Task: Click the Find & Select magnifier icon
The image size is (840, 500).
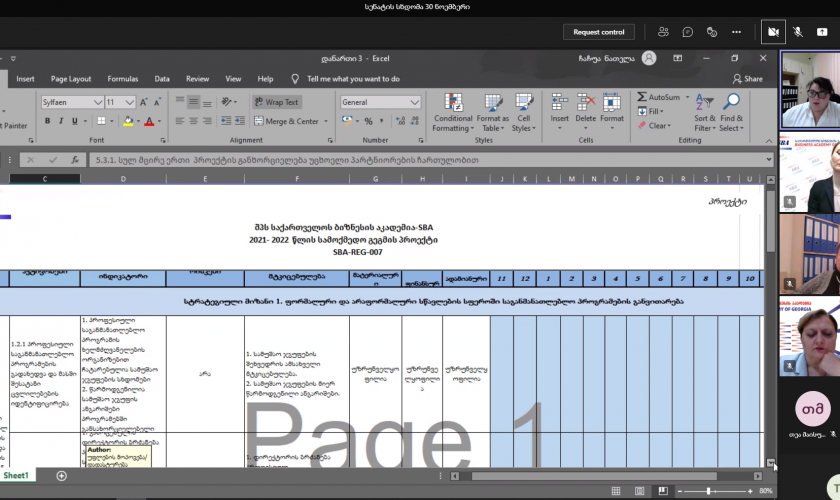Action: coord(731,103)
